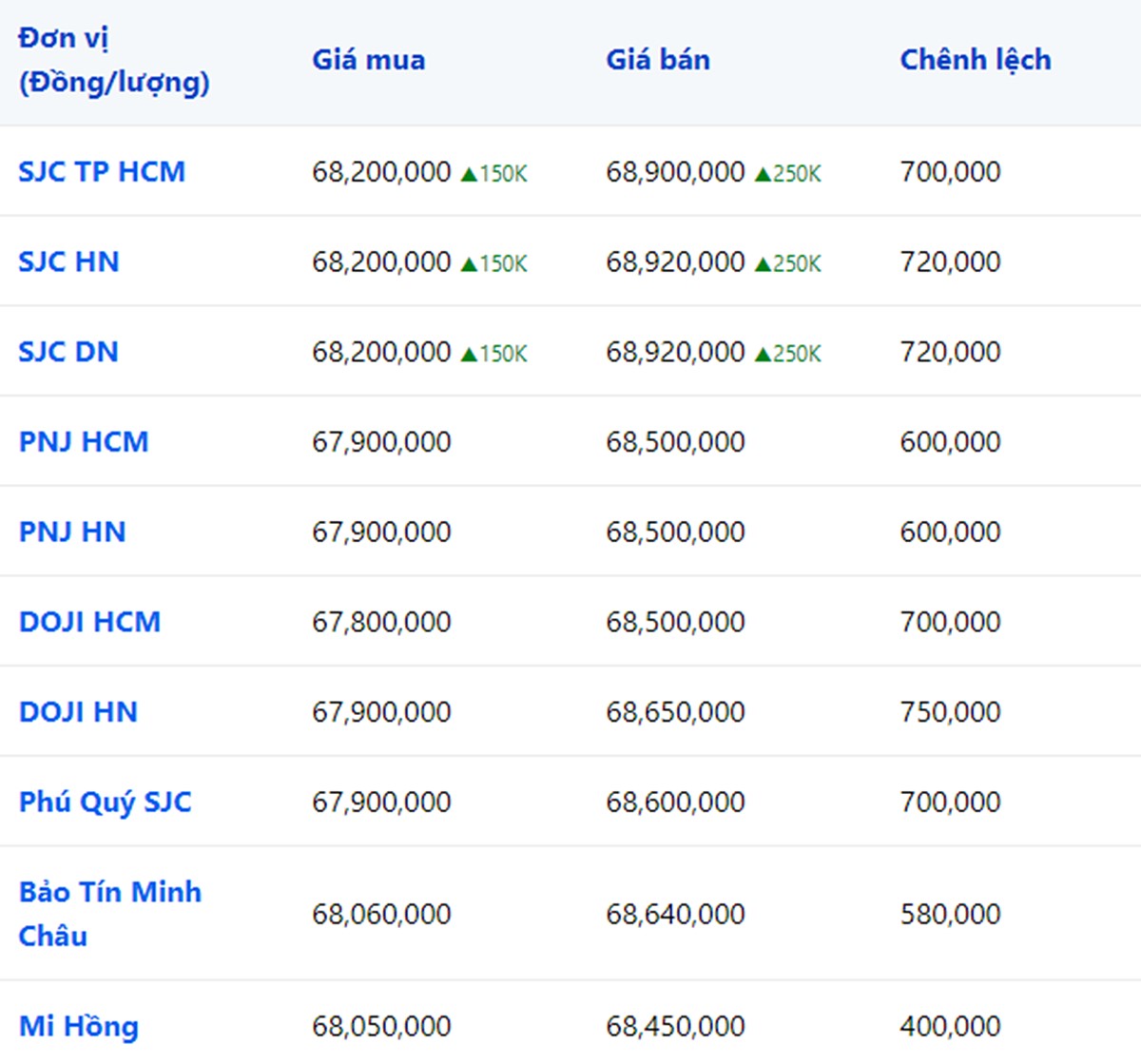Open the SJC TP HCM link

(102, 172)
